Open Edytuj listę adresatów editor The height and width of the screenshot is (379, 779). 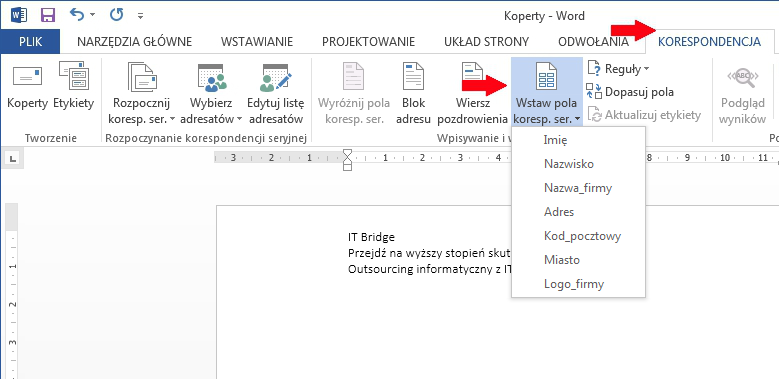click(x=275, y=93)
